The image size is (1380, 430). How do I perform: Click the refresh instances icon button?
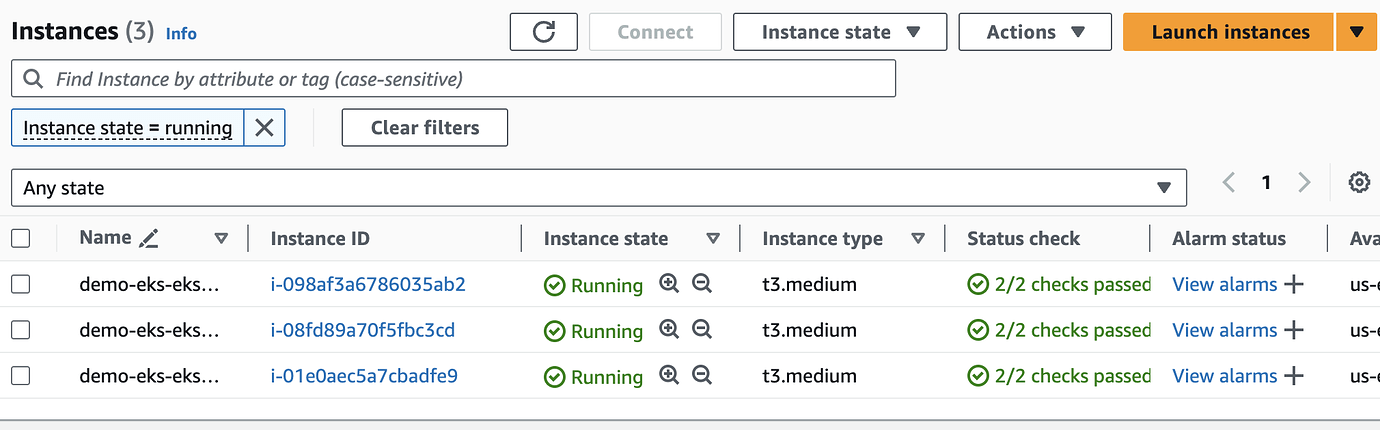click(544, 32)
